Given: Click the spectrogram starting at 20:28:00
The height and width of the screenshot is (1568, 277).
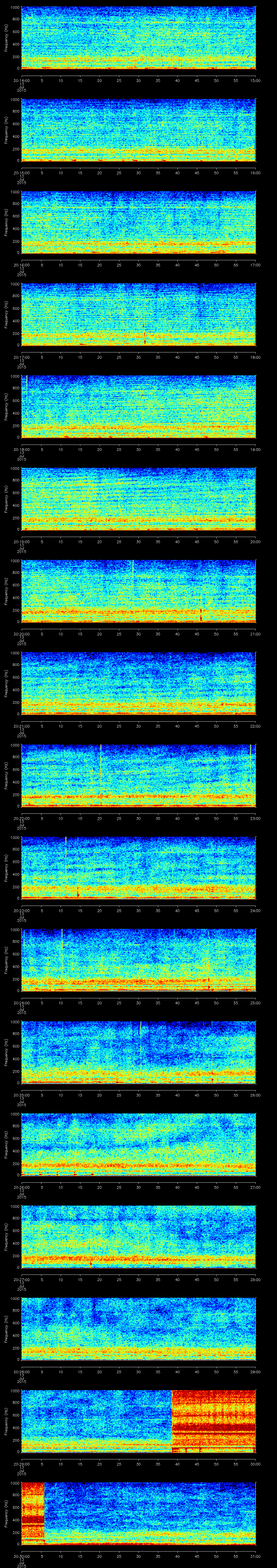Looking at the screenshot, I should point(138,1329).
